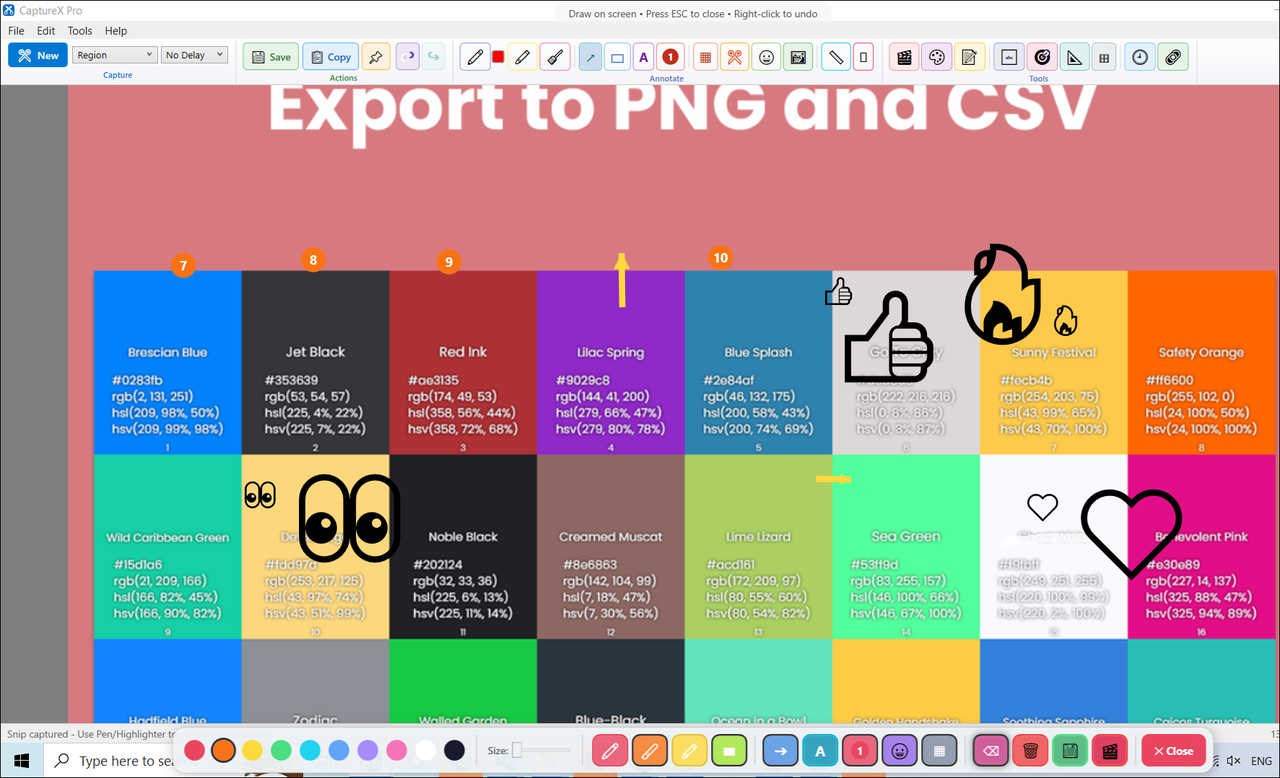The height and width of the screenshot is (778, 1280).
Task: Select the green rectangle tool in drawing bar
Action: click(729, 750)
